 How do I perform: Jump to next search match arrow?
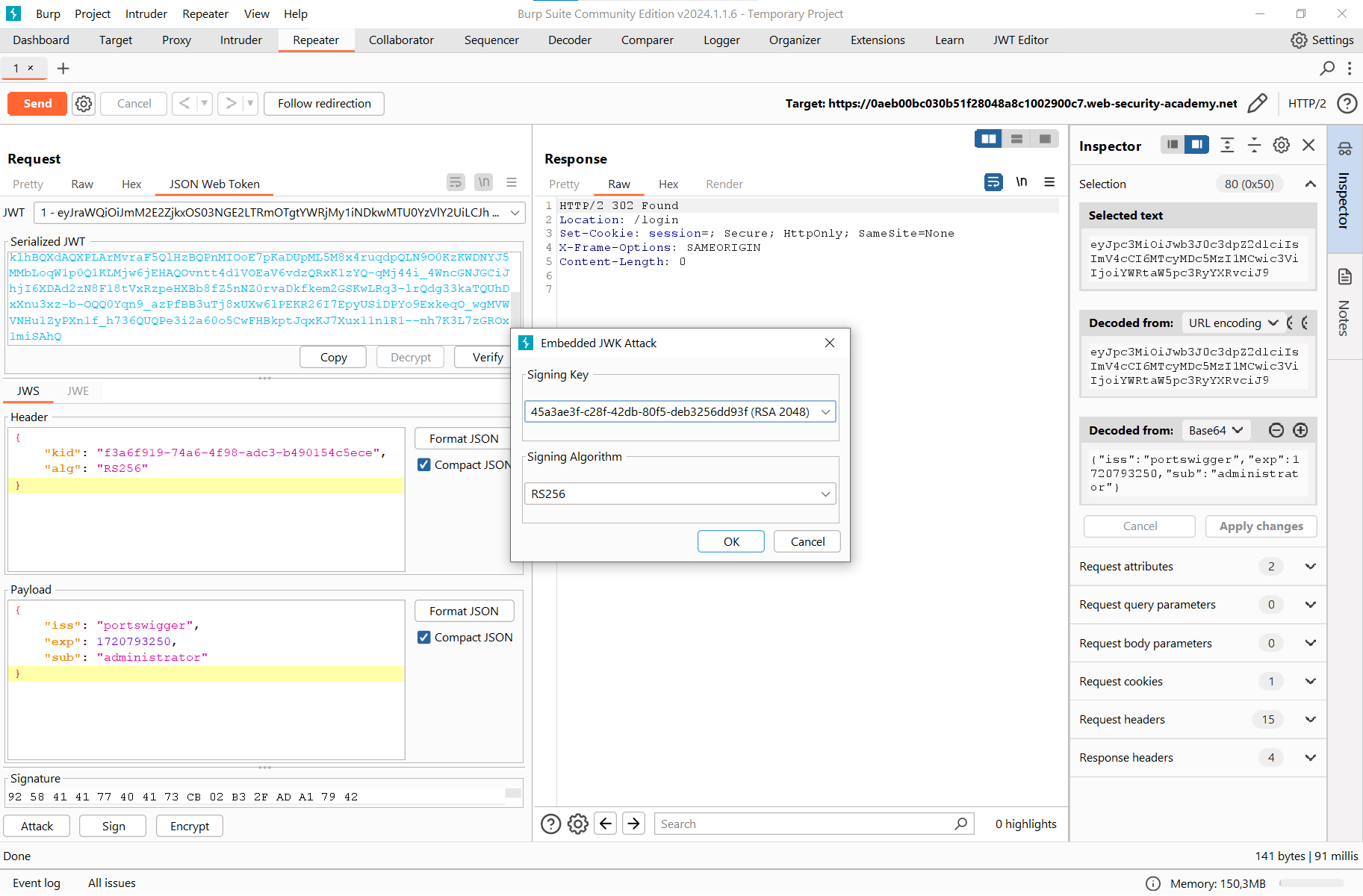click(634, 824)
